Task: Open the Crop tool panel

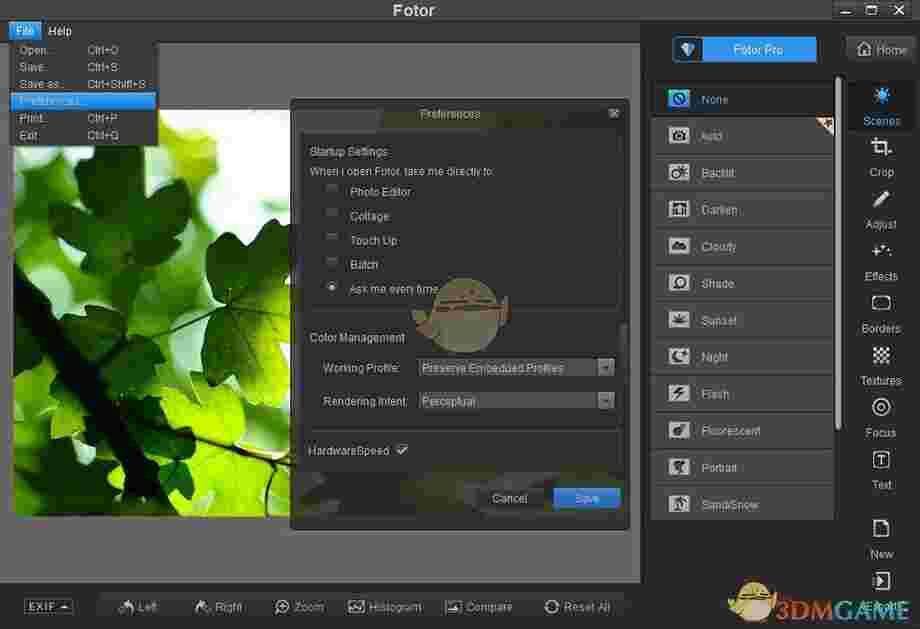Action: pyautogui.click(x=880, y=160)
